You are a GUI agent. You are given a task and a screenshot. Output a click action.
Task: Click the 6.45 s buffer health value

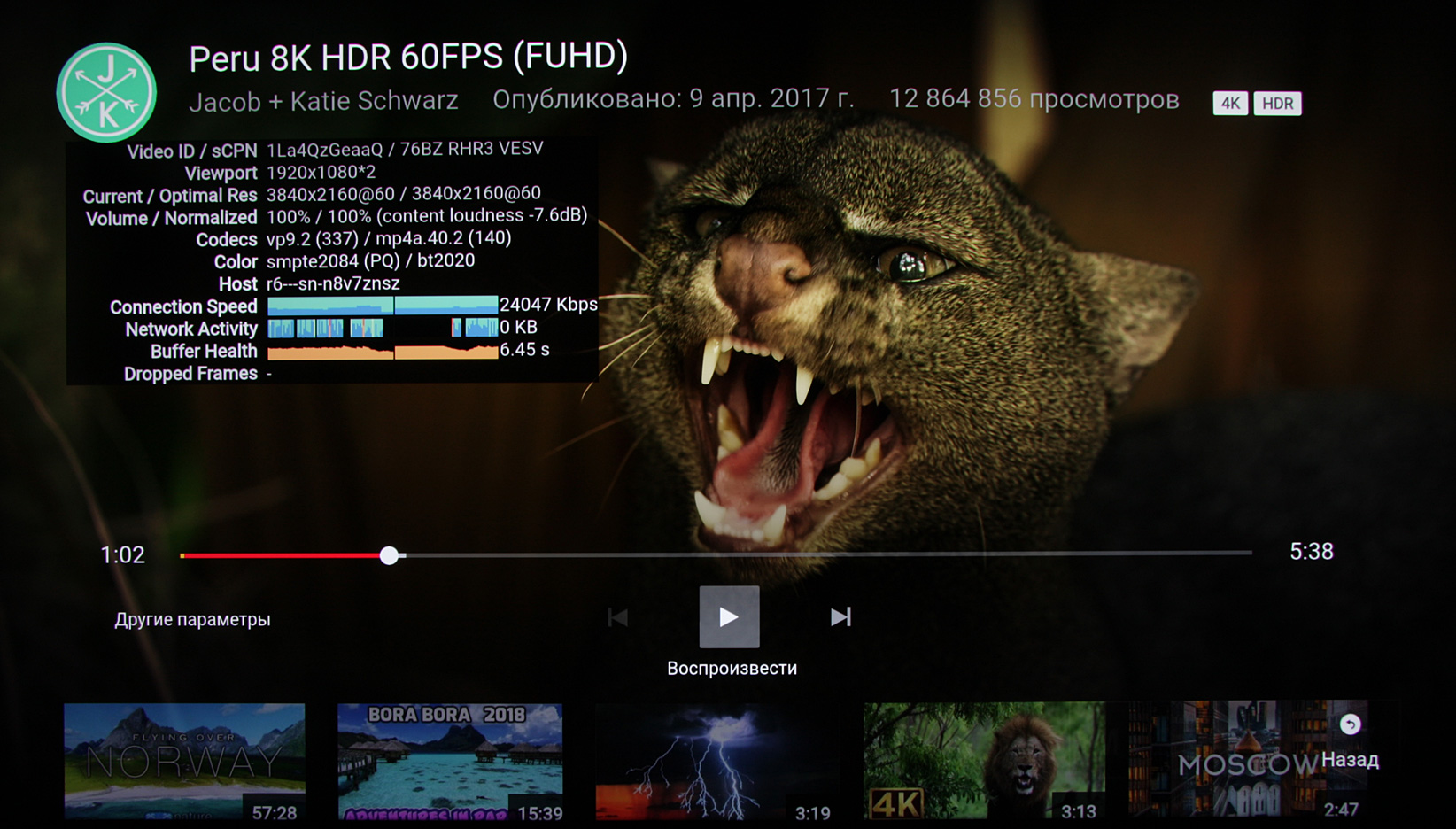pos(524,350)
